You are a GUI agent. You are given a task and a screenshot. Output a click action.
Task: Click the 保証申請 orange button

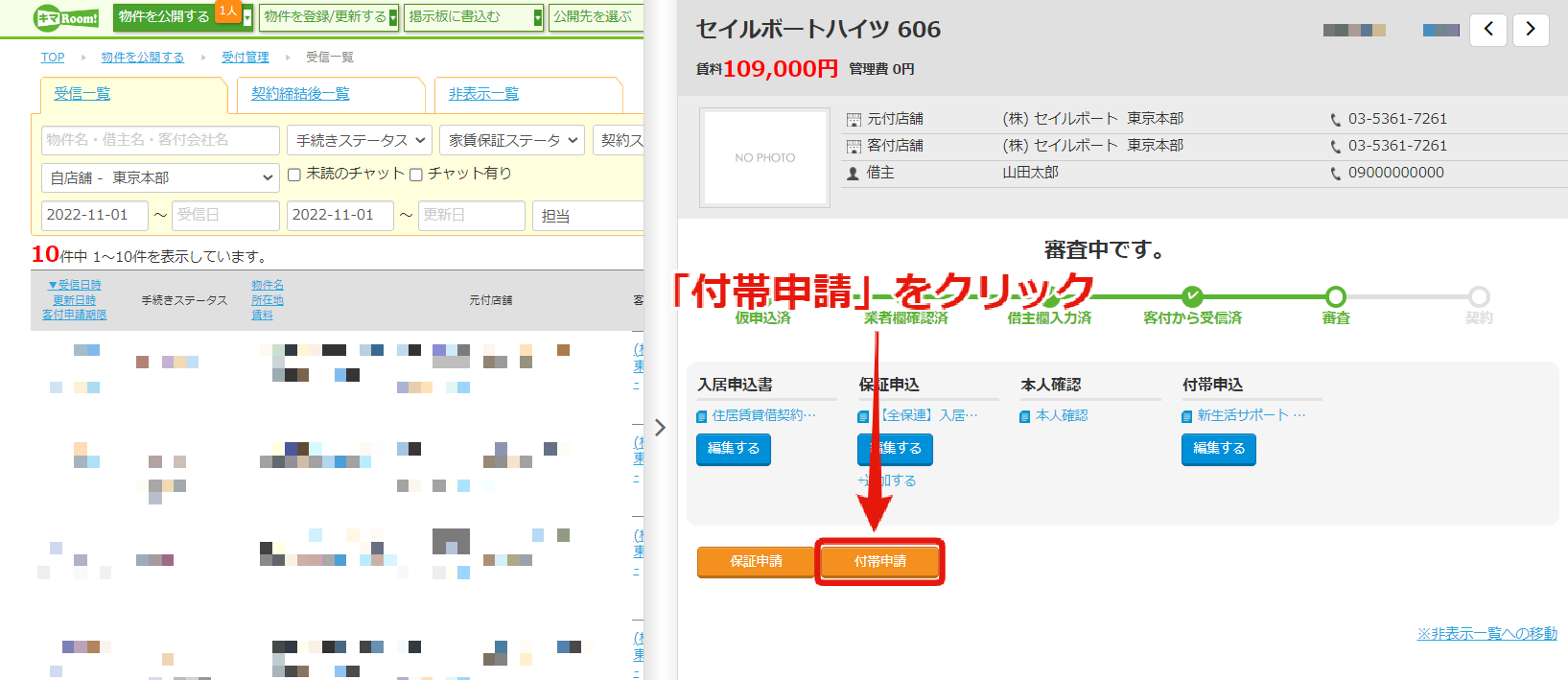click(756, 561)
